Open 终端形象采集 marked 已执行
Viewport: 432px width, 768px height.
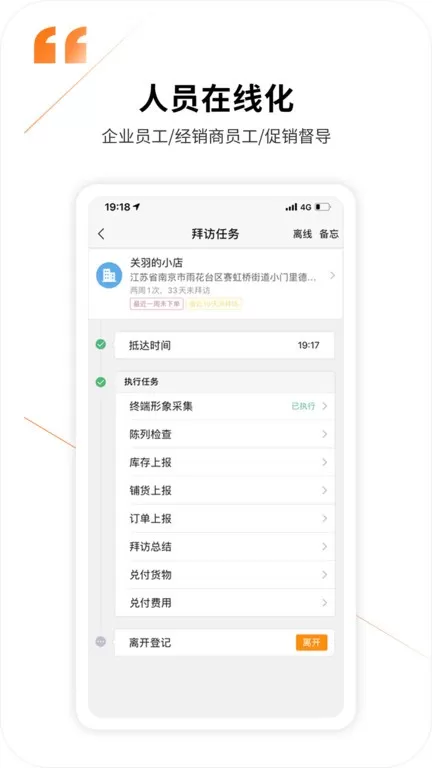click(225, 406)
